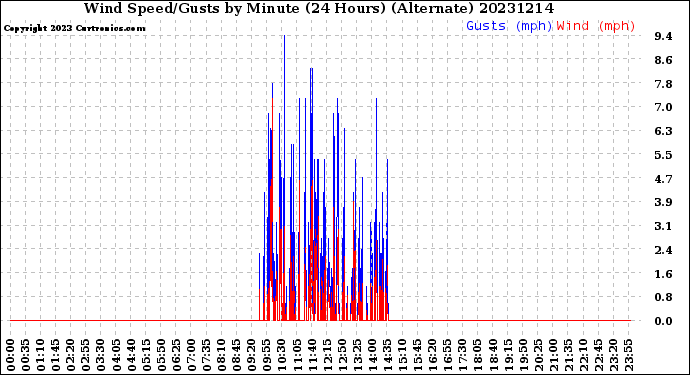Click the 20:25 time label
690x375 pixels.
click(538, 355)
